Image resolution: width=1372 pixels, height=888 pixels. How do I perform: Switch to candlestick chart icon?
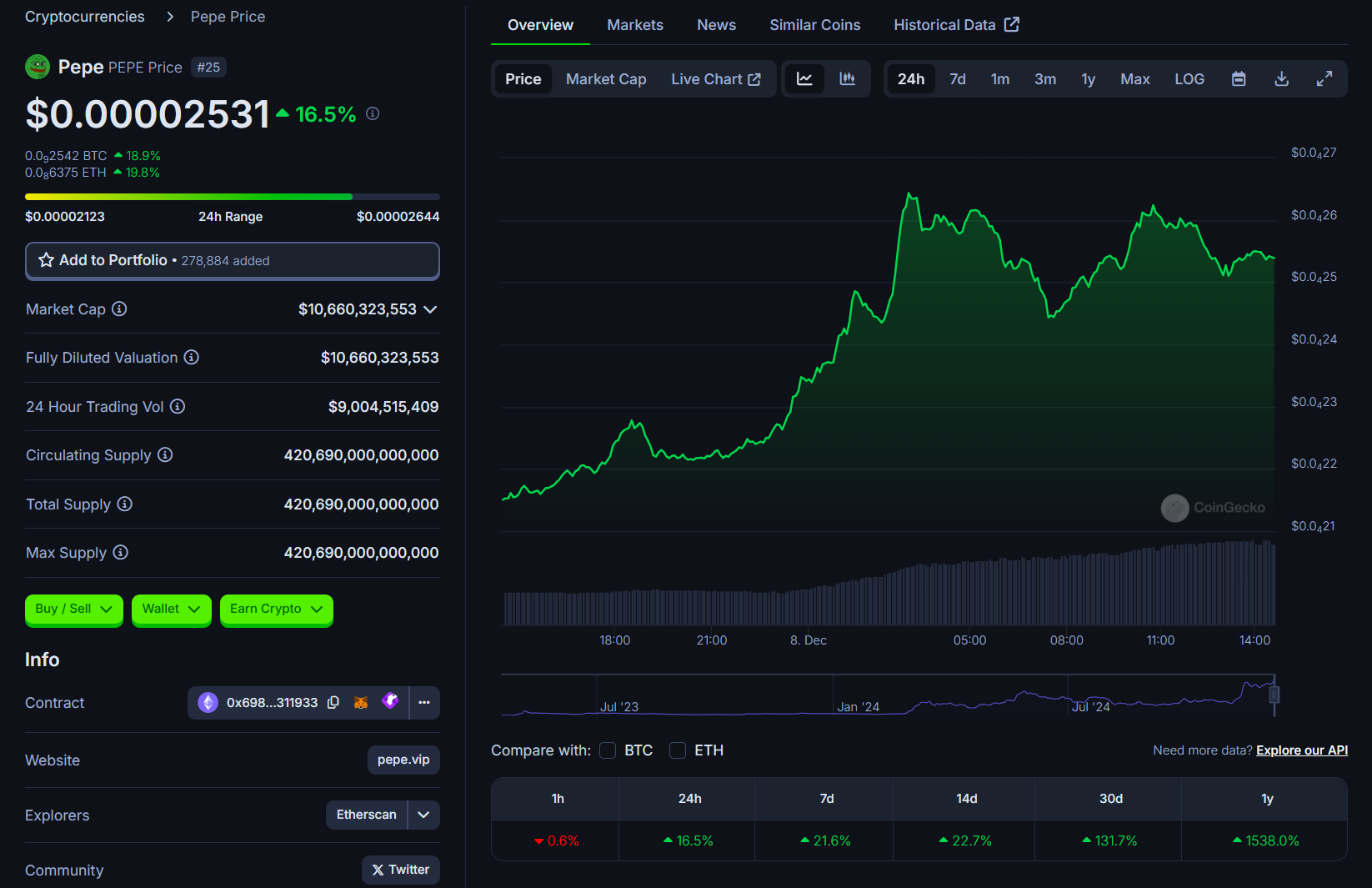tap(847, 79)
